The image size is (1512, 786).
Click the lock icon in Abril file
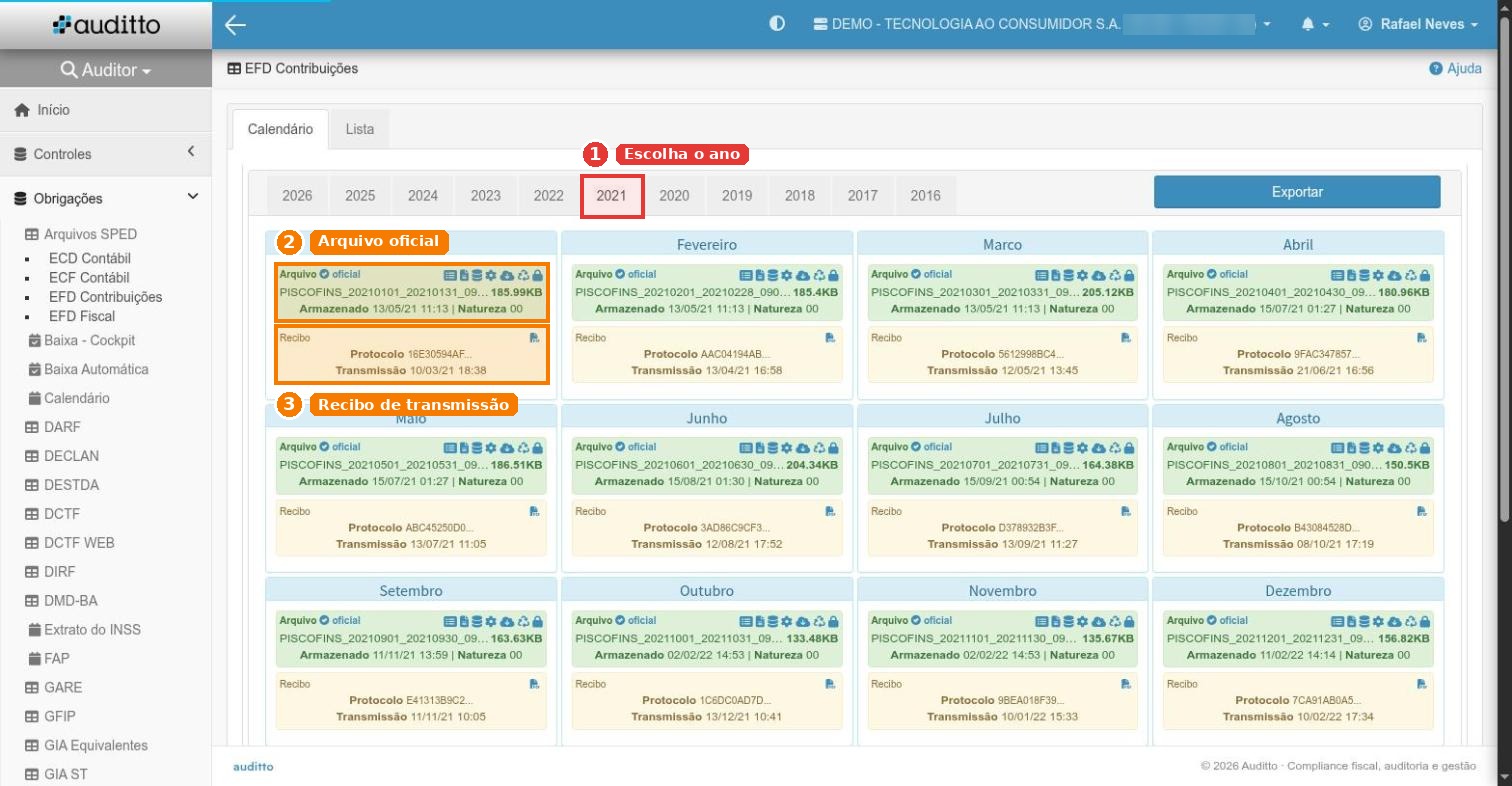(x=1425, y=274)
